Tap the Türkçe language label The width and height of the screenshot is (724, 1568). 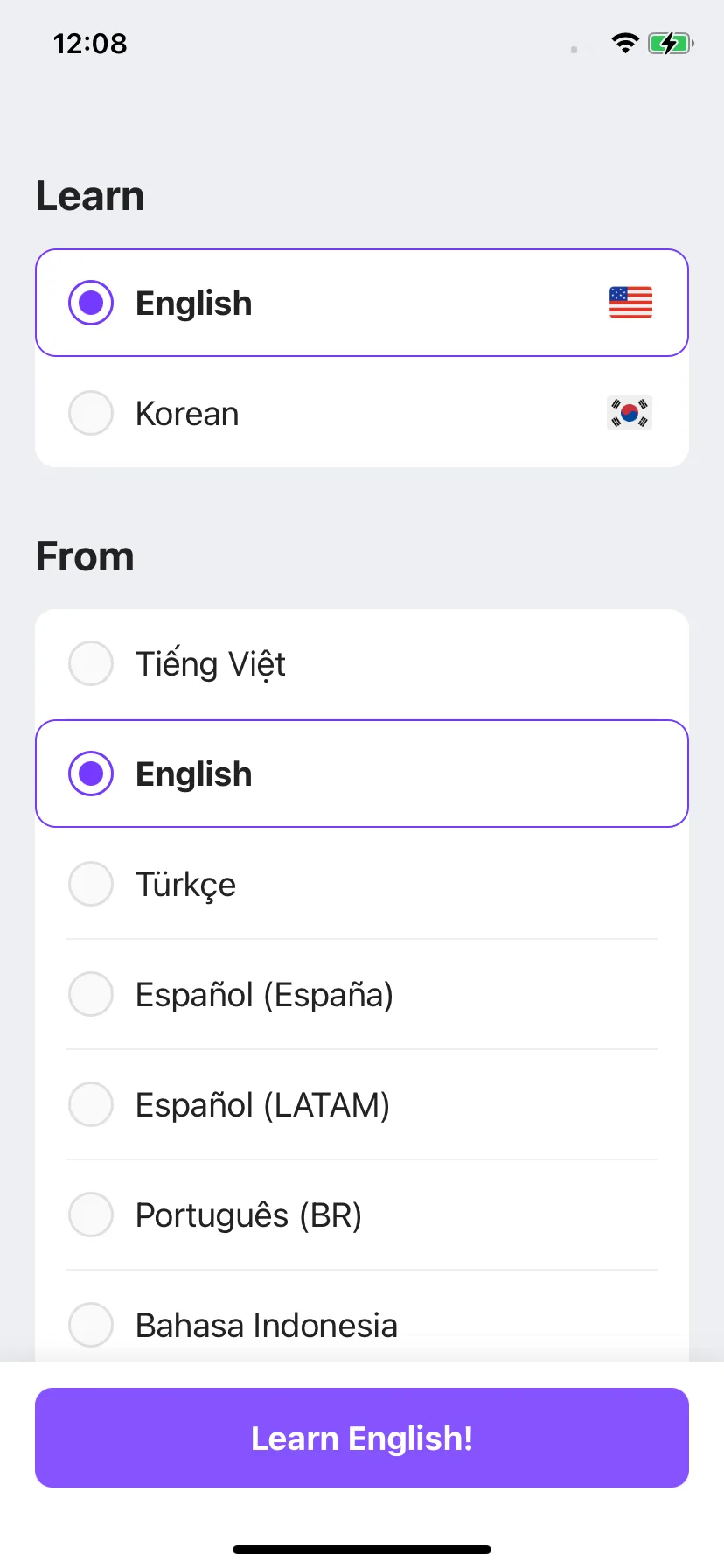[185, 885]
